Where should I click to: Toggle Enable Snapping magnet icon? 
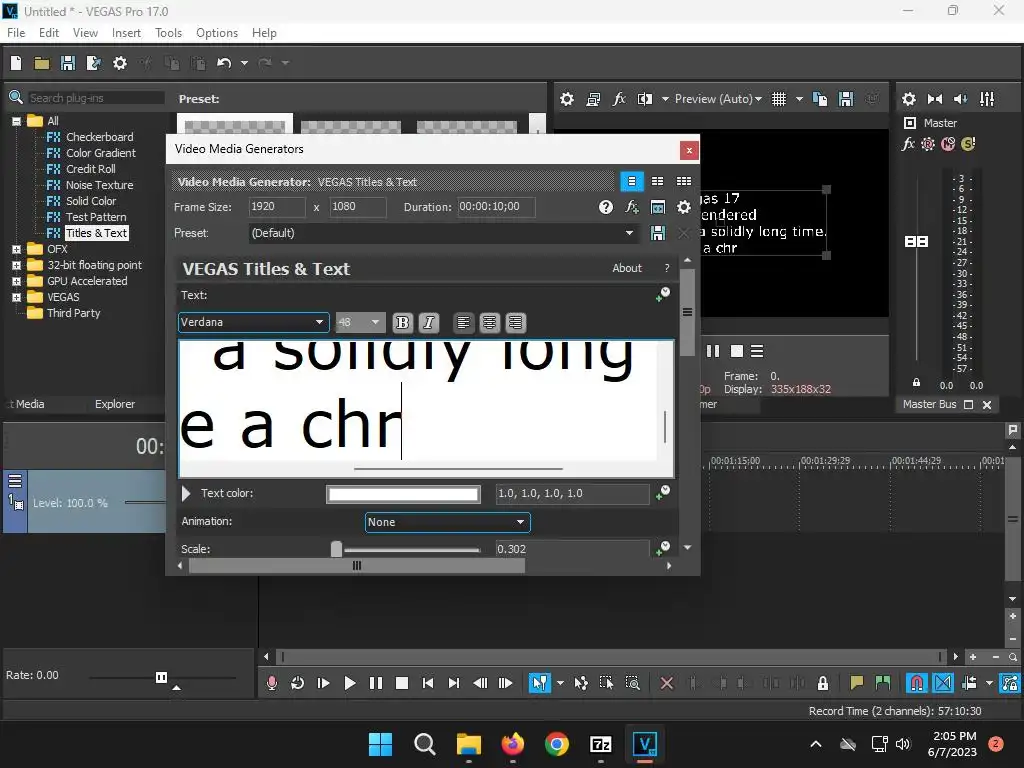pyautogui.click(x=917, y=683)
